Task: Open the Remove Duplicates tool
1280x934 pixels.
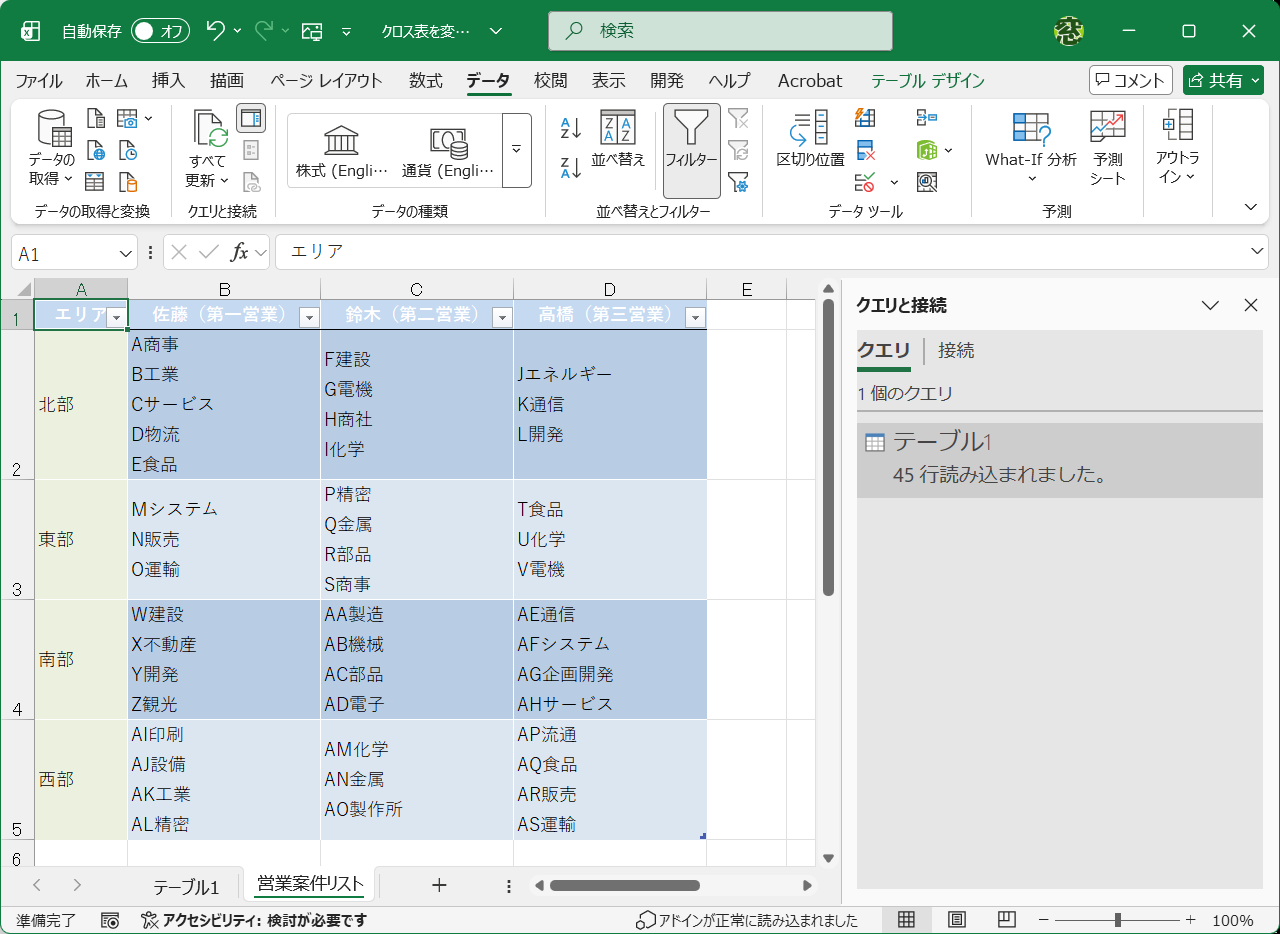Action: tap(864, 150)
